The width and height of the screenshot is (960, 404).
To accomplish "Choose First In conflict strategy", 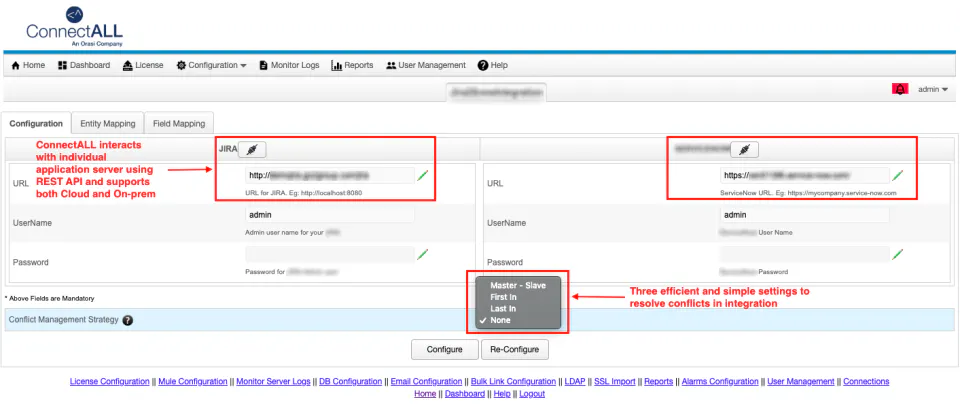I will (x=517, y=297).
